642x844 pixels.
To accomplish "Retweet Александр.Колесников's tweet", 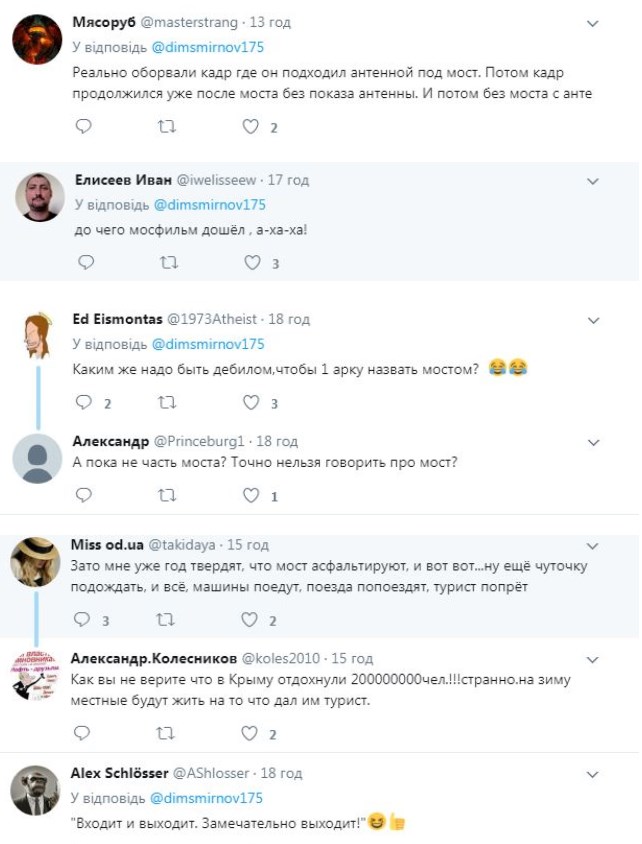I will (169, 733).
